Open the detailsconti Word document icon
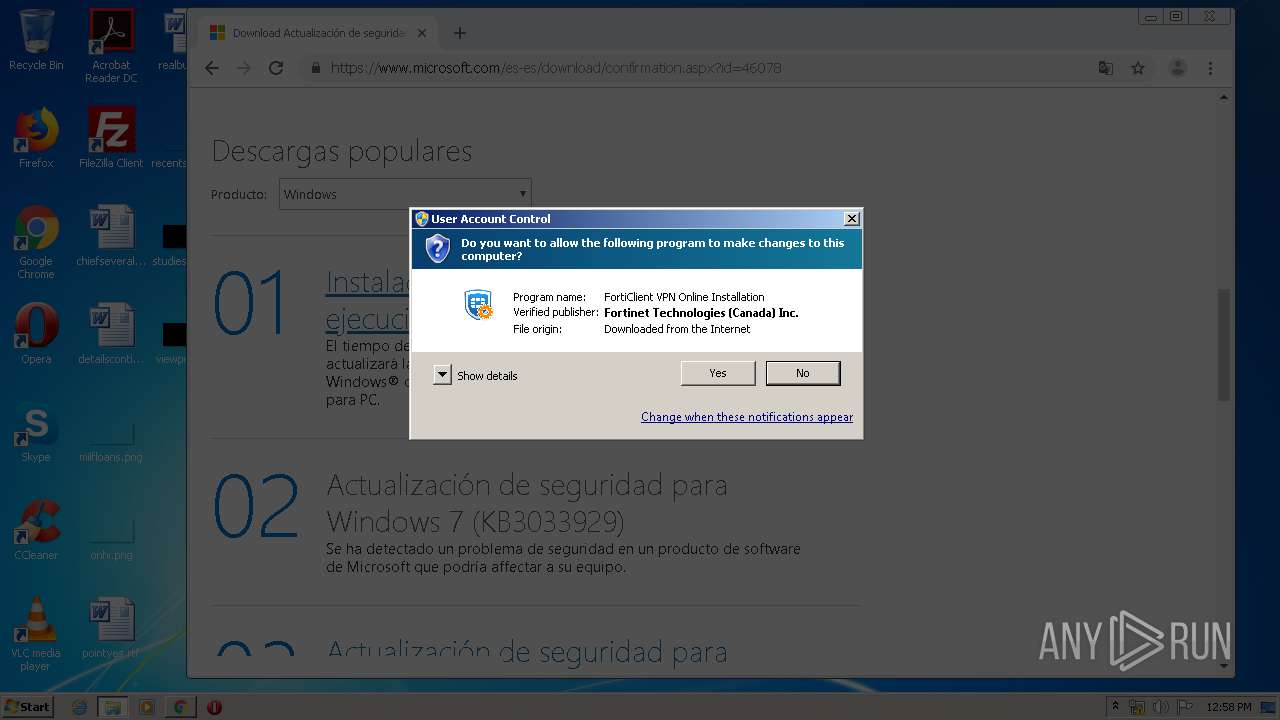 pyautogui.click(x=111, y=334)
